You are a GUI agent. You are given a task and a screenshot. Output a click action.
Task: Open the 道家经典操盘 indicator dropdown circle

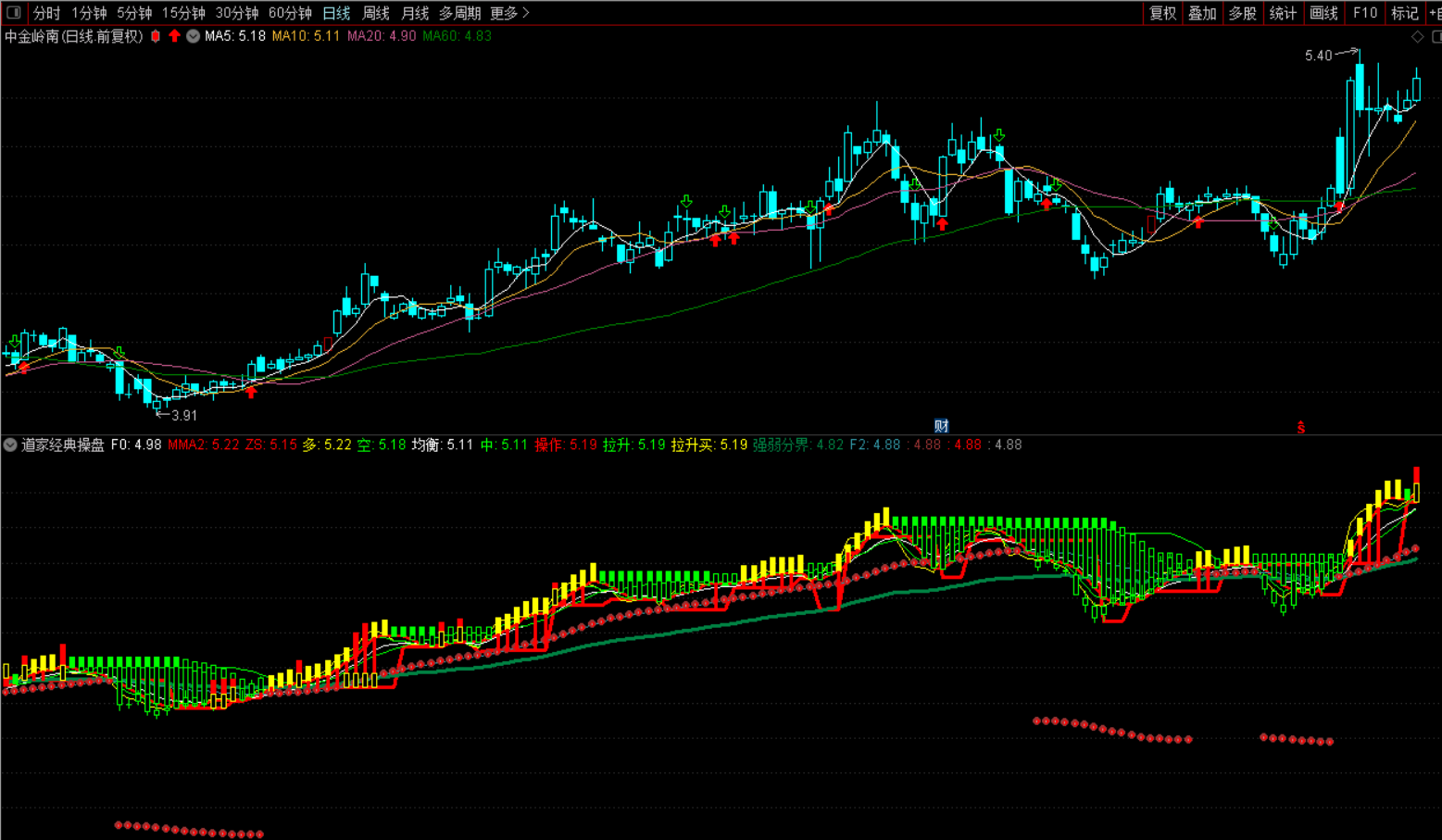pyautogui.click(x=10, y=445)
